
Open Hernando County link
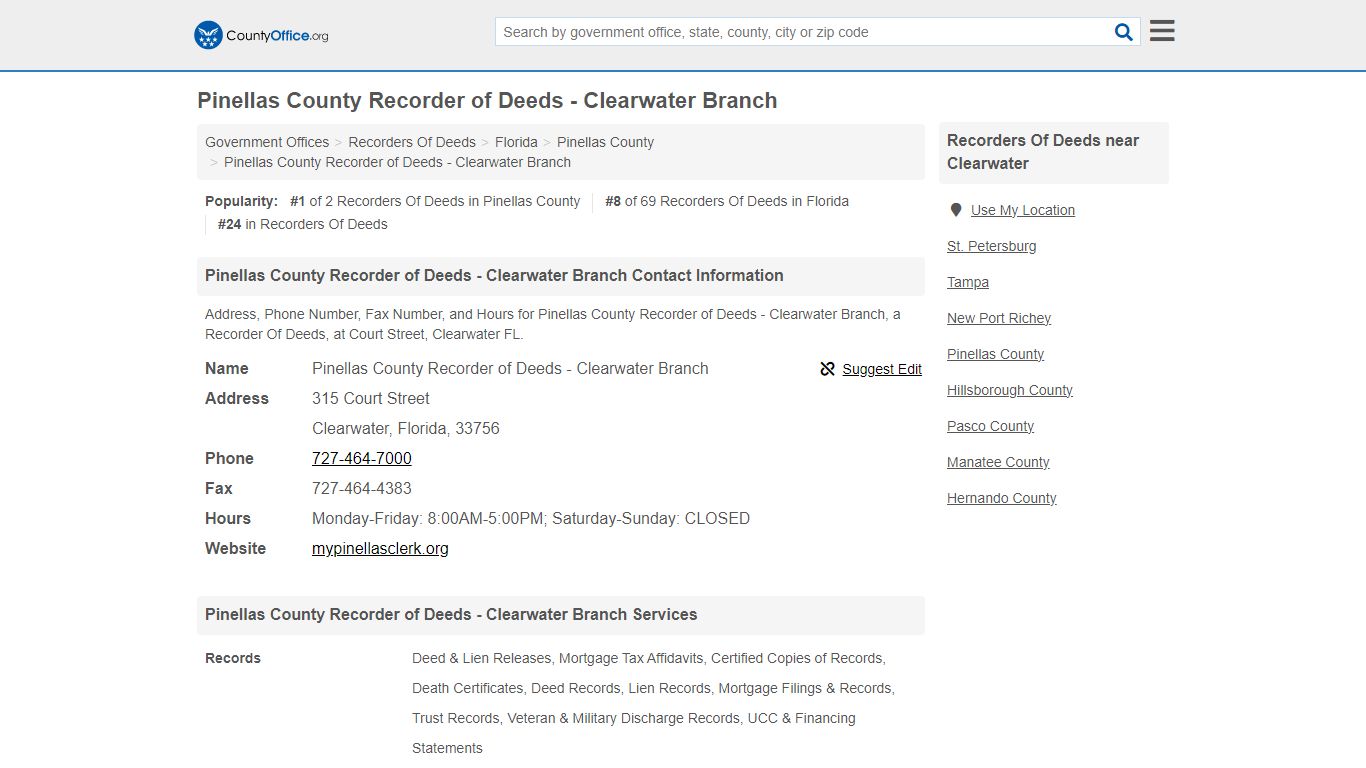(1002, 498)
